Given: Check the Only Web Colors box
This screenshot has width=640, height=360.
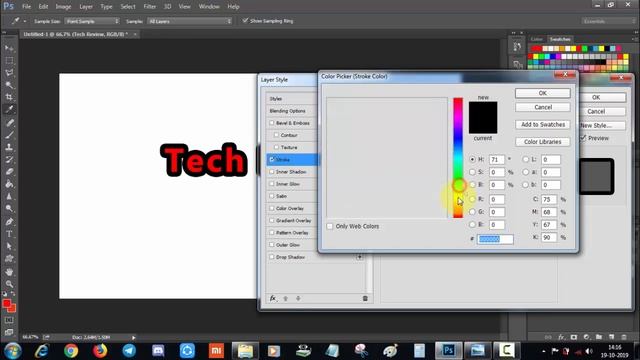Looking at the screenshot, I should [x=330, y=226].
